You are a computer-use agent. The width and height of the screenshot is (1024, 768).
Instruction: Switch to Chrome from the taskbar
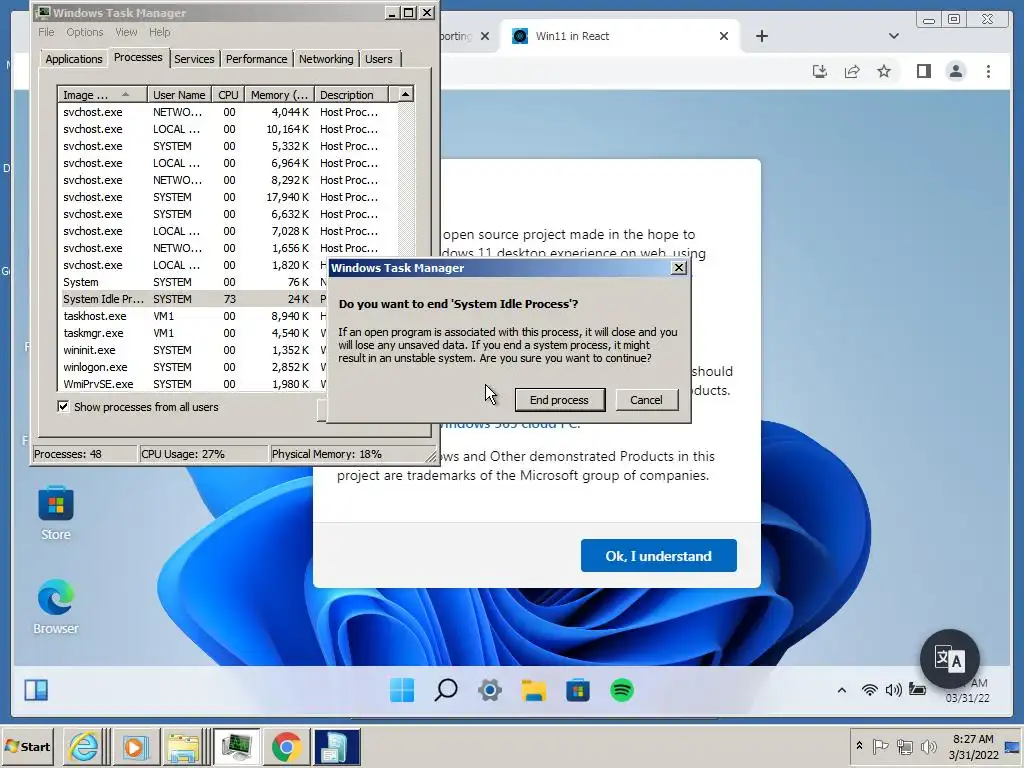click(x=287, y=746)
